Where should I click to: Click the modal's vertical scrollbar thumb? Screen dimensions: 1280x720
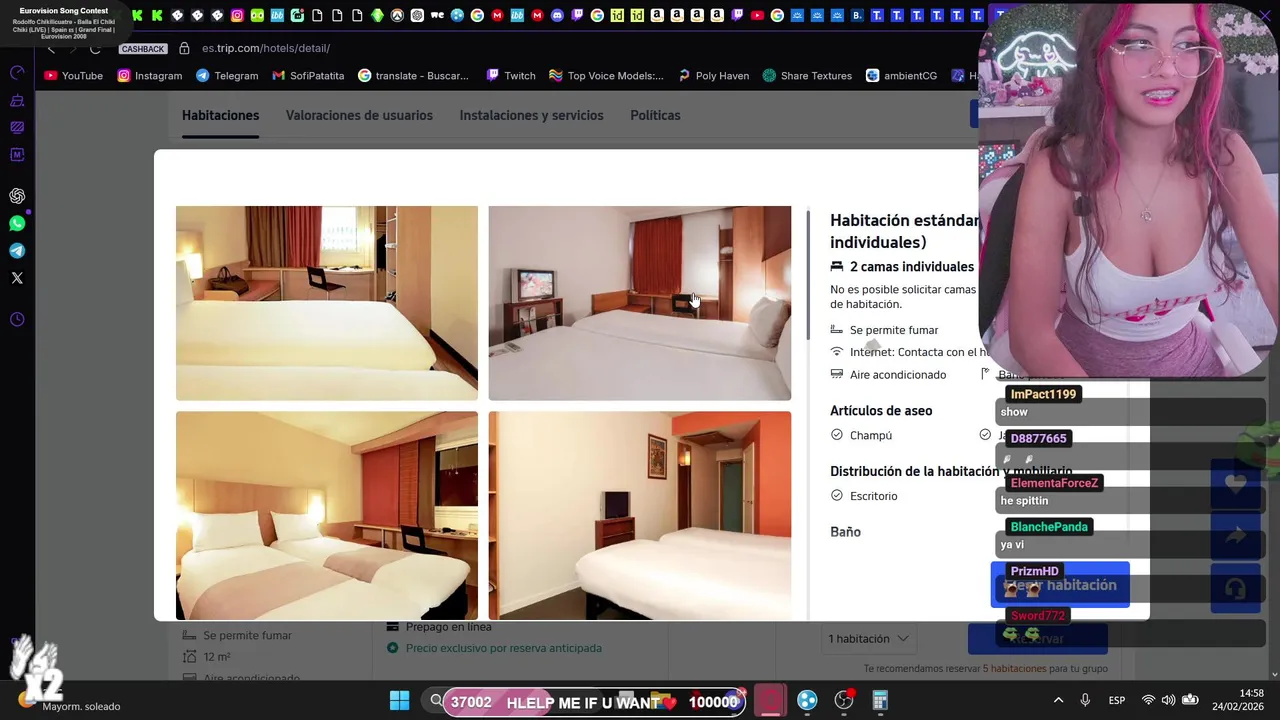[x=808, y=275]
